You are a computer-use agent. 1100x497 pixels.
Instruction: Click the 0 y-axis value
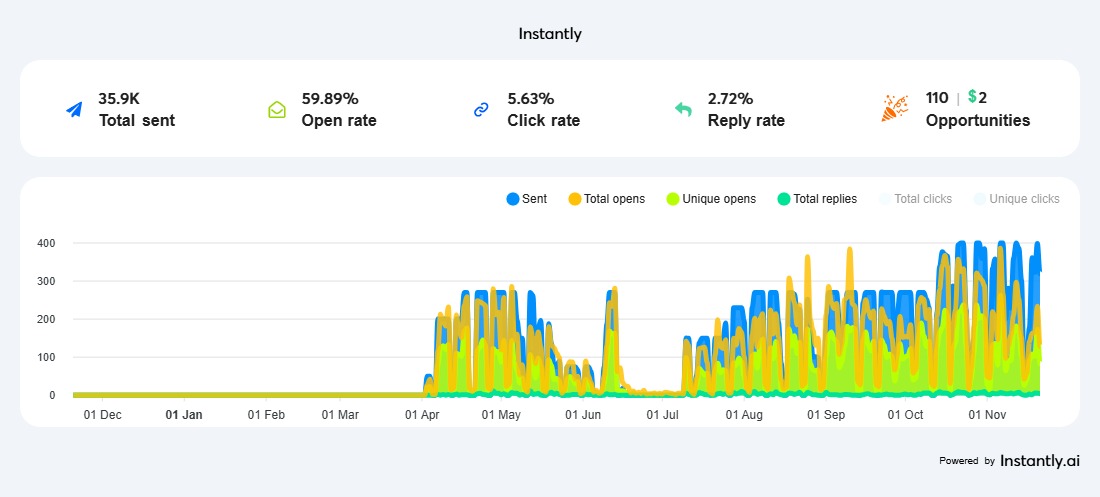tap(53, 395)
